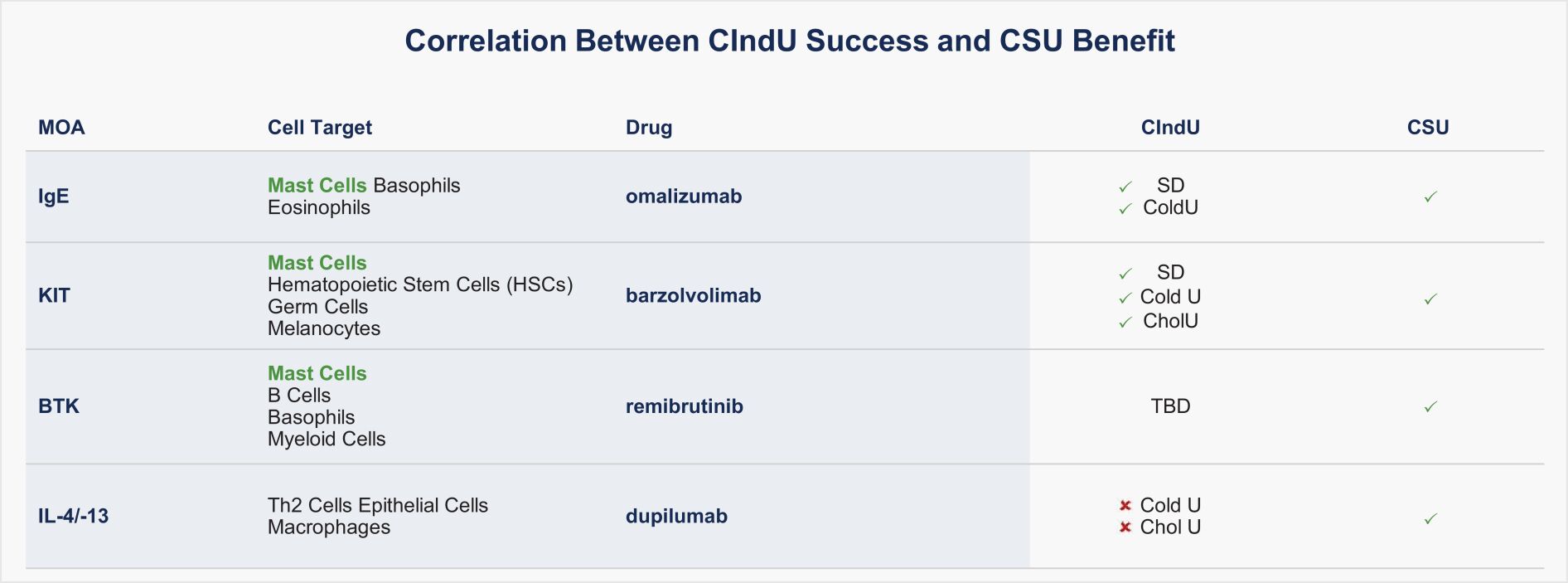
Task: Click the green checkmark beside ColdU for omalizumab
Action: [1125, 209]
